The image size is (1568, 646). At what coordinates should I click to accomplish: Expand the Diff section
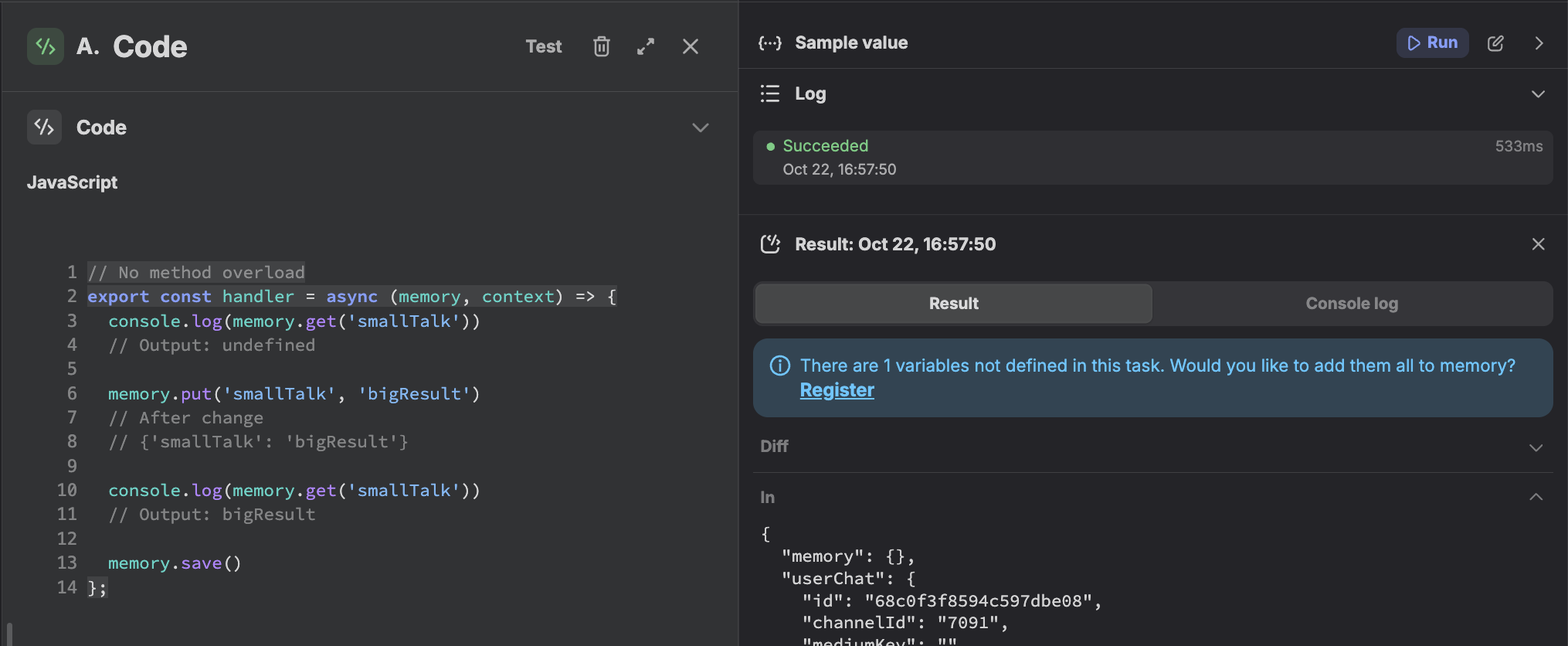pos(1536,447)
